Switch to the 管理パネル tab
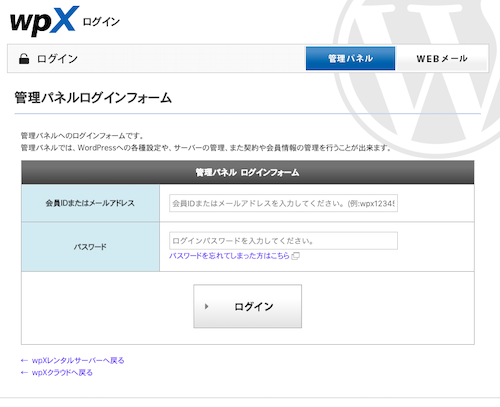Screen dimensions: 500x407 tap(350, 58)
